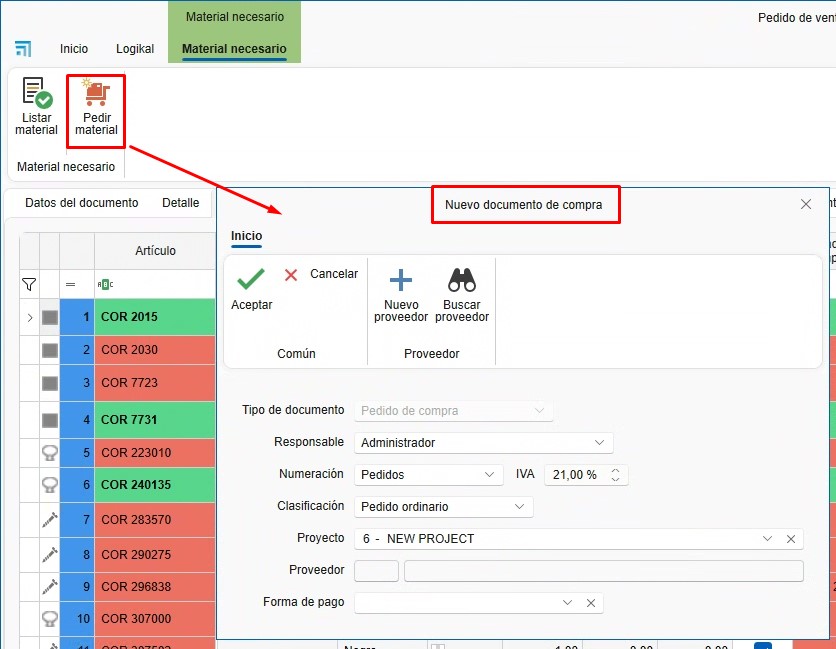Open the Responsable dropdown
This screenshot has height=649, width=836.
484,443
